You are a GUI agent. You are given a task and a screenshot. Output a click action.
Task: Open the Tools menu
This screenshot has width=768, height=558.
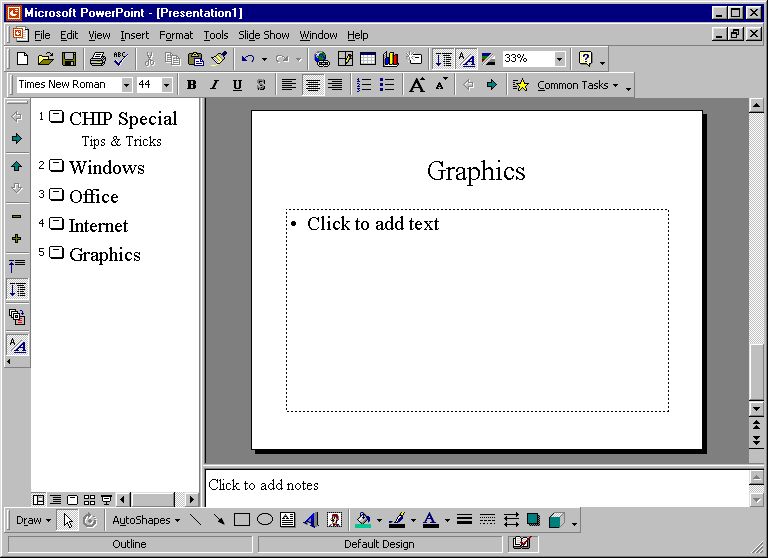coord(216,35)
